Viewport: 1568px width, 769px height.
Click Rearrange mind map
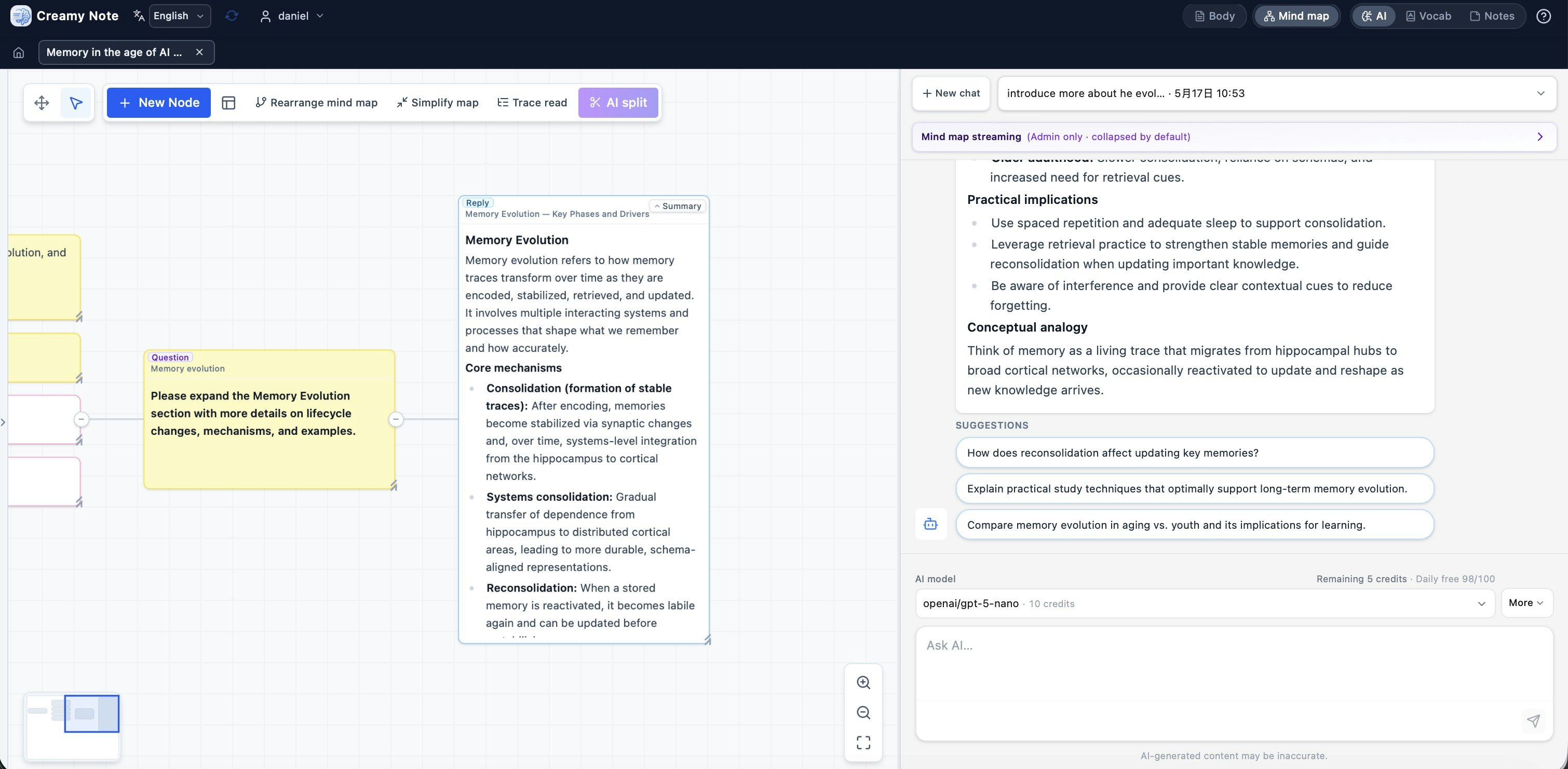click(317, 103)
